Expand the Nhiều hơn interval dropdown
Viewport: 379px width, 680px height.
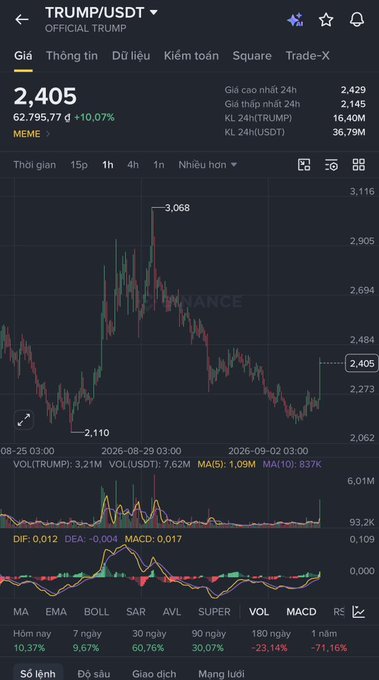(208, 165)
